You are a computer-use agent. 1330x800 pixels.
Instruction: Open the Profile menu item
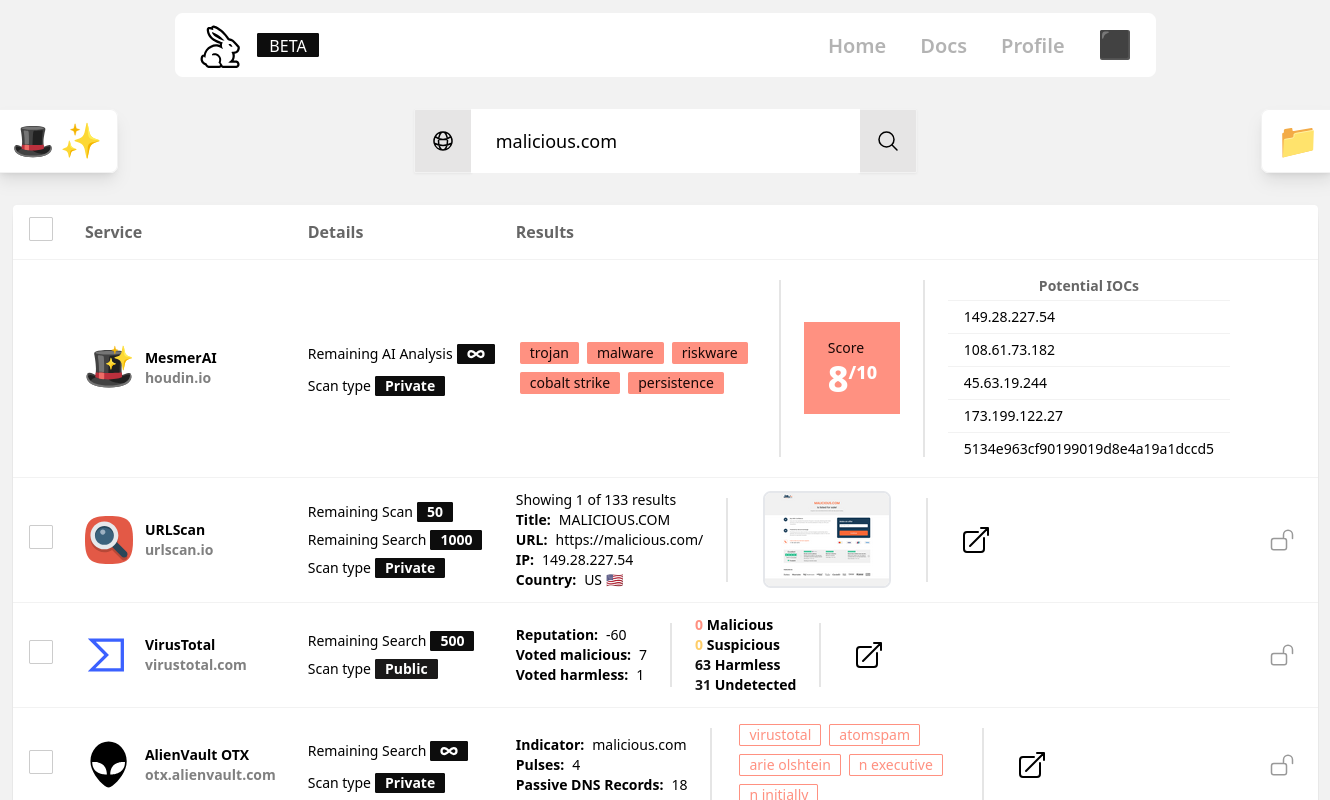point(1032,46)
